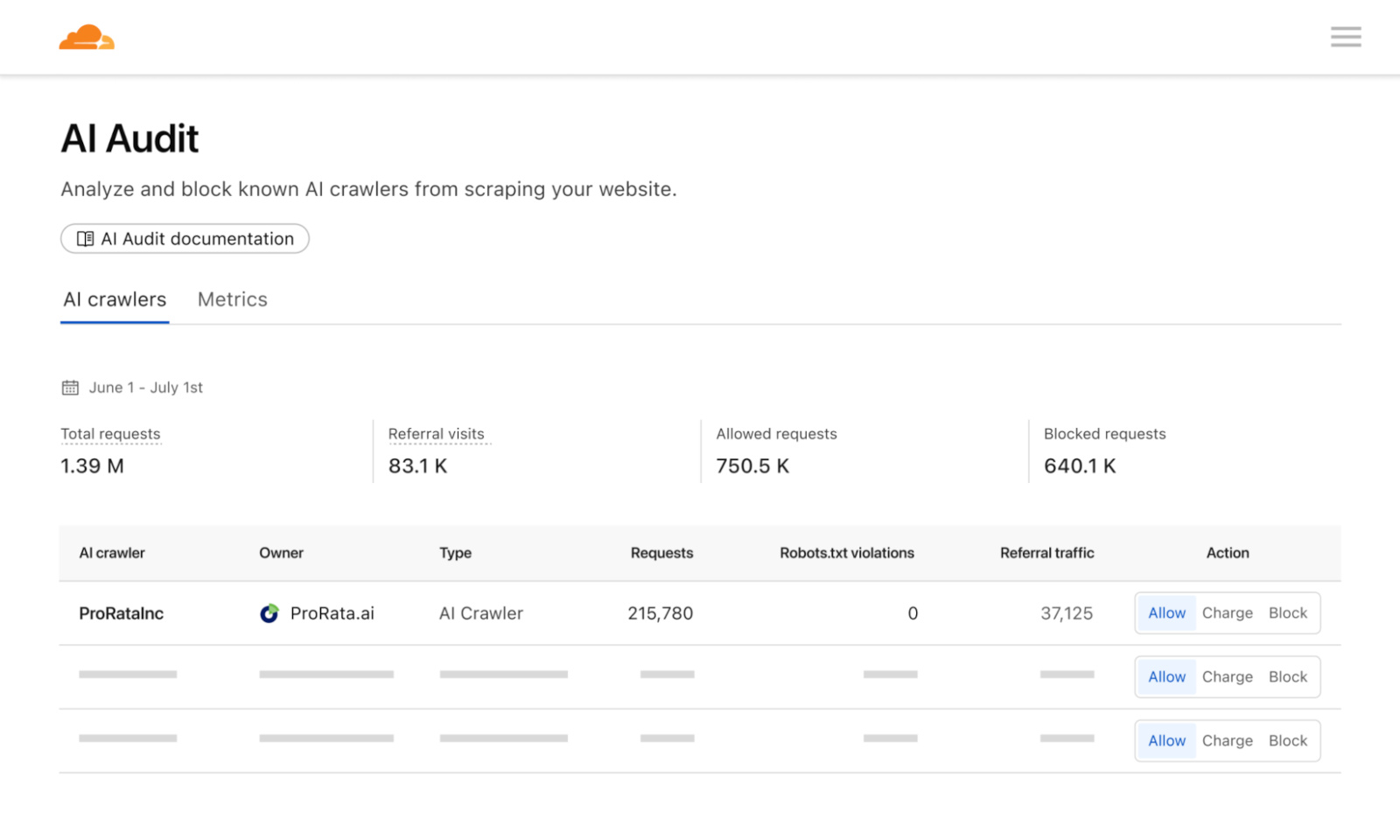The image size is (1400, 840).
Task: Open the hamburger navigation menu
Action: pos(1346,37)
